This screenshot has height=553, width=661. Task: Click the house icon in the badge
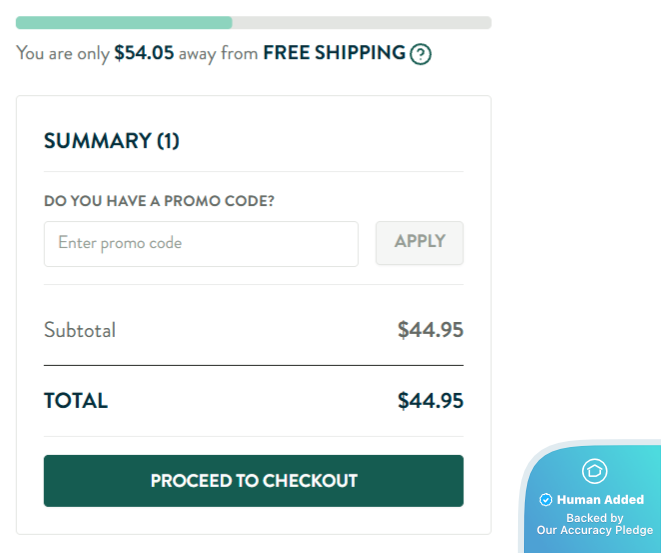(x=595, y=471)
